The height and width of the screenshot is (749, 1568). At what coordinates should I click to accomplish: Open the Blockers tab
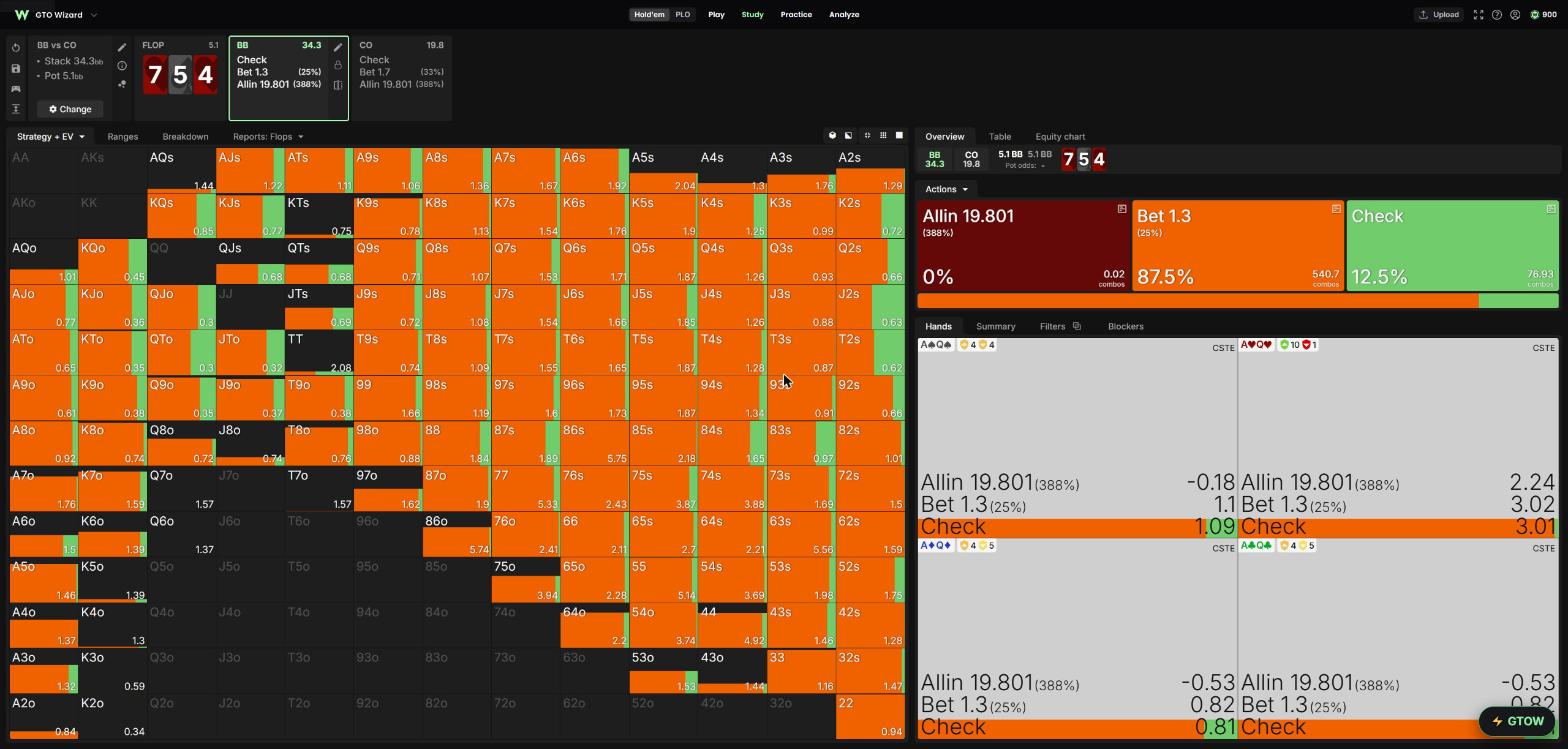pos(1125,327)
